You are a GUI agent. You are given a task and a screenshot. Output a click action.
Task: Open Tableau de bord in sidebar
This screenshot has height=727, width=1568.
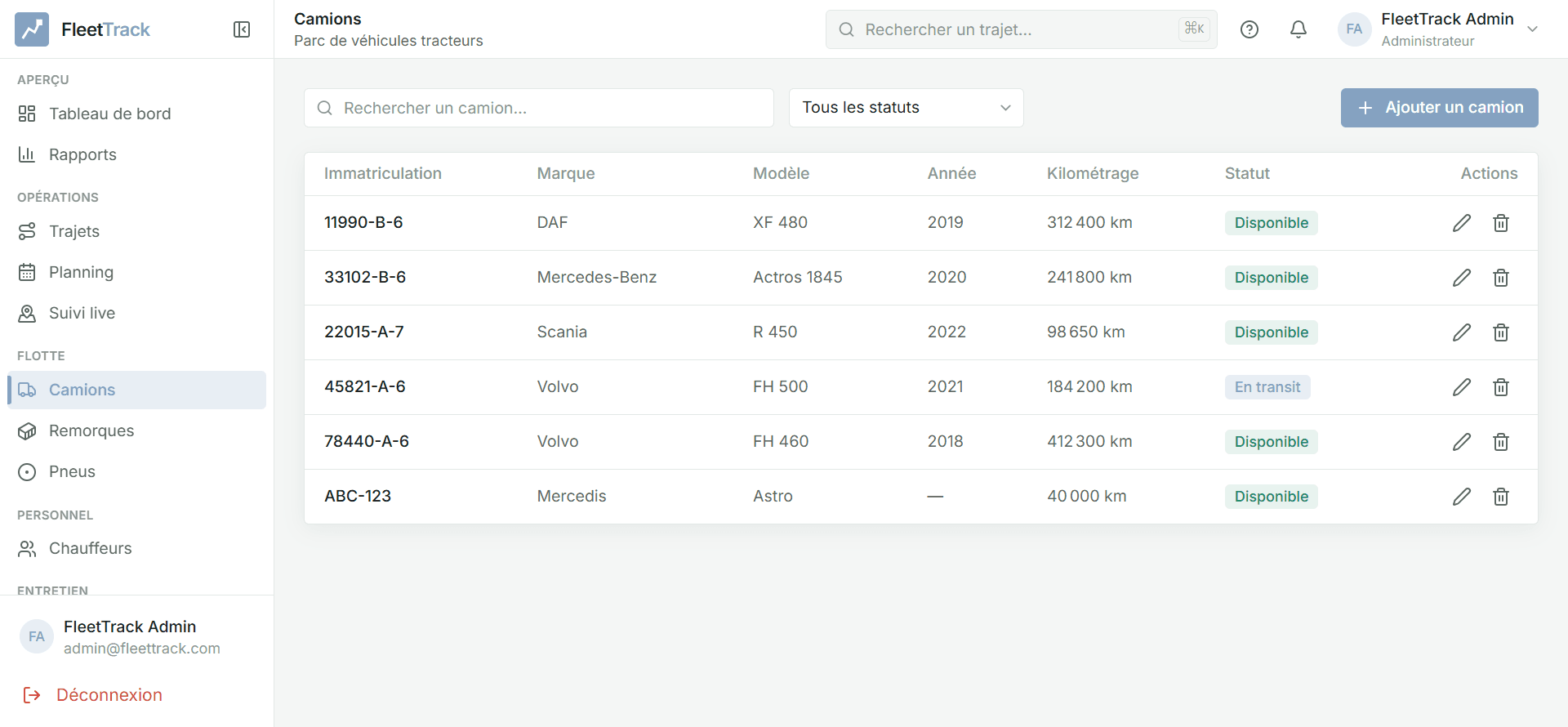click(x=136, y=114)
